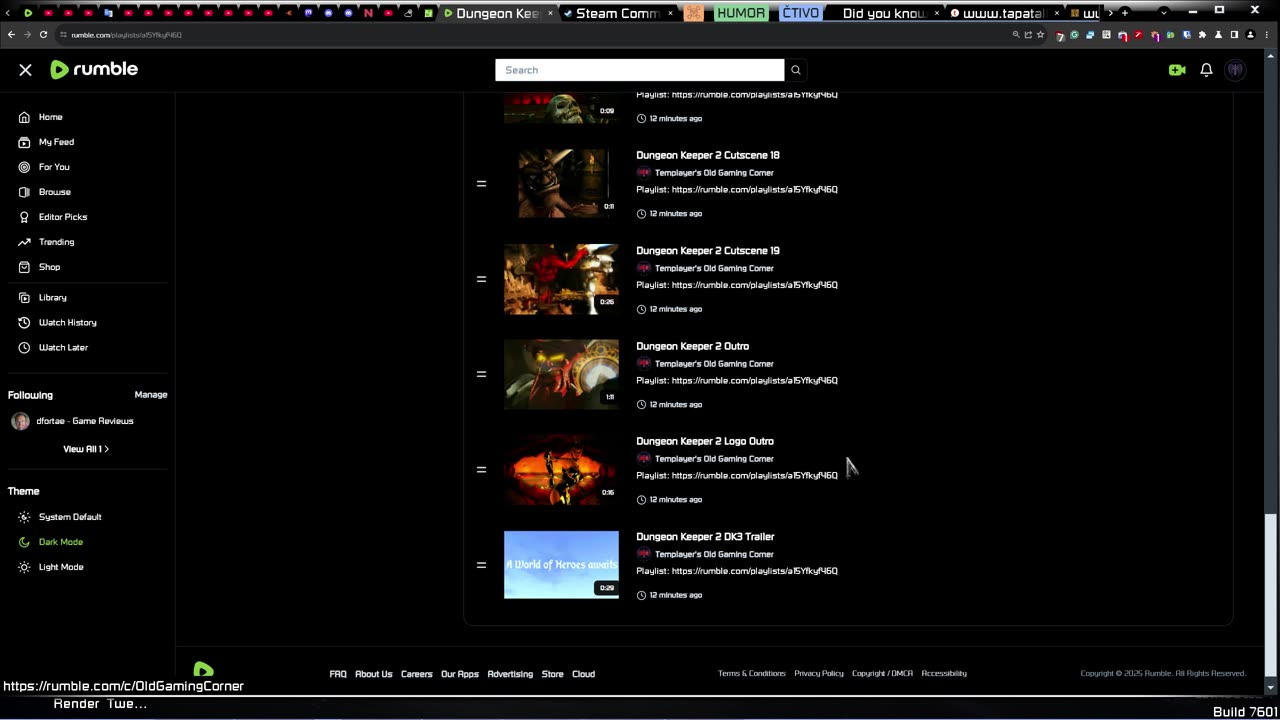Image resolution: width=1280 pixels, height=720 pixels.
Task: Switch to HUMOR browser tab group
Action: 741,13
